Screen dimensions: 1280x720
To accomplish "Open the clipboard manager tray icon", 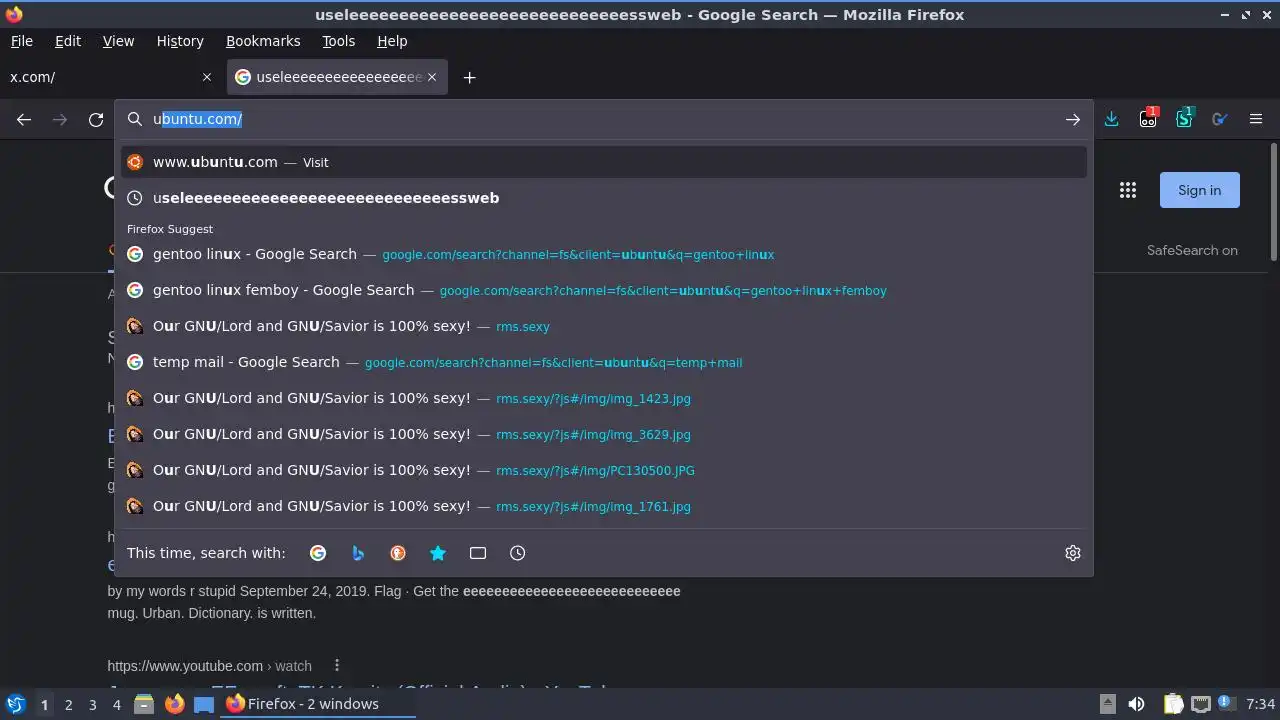I will (x=1174, y=704).
